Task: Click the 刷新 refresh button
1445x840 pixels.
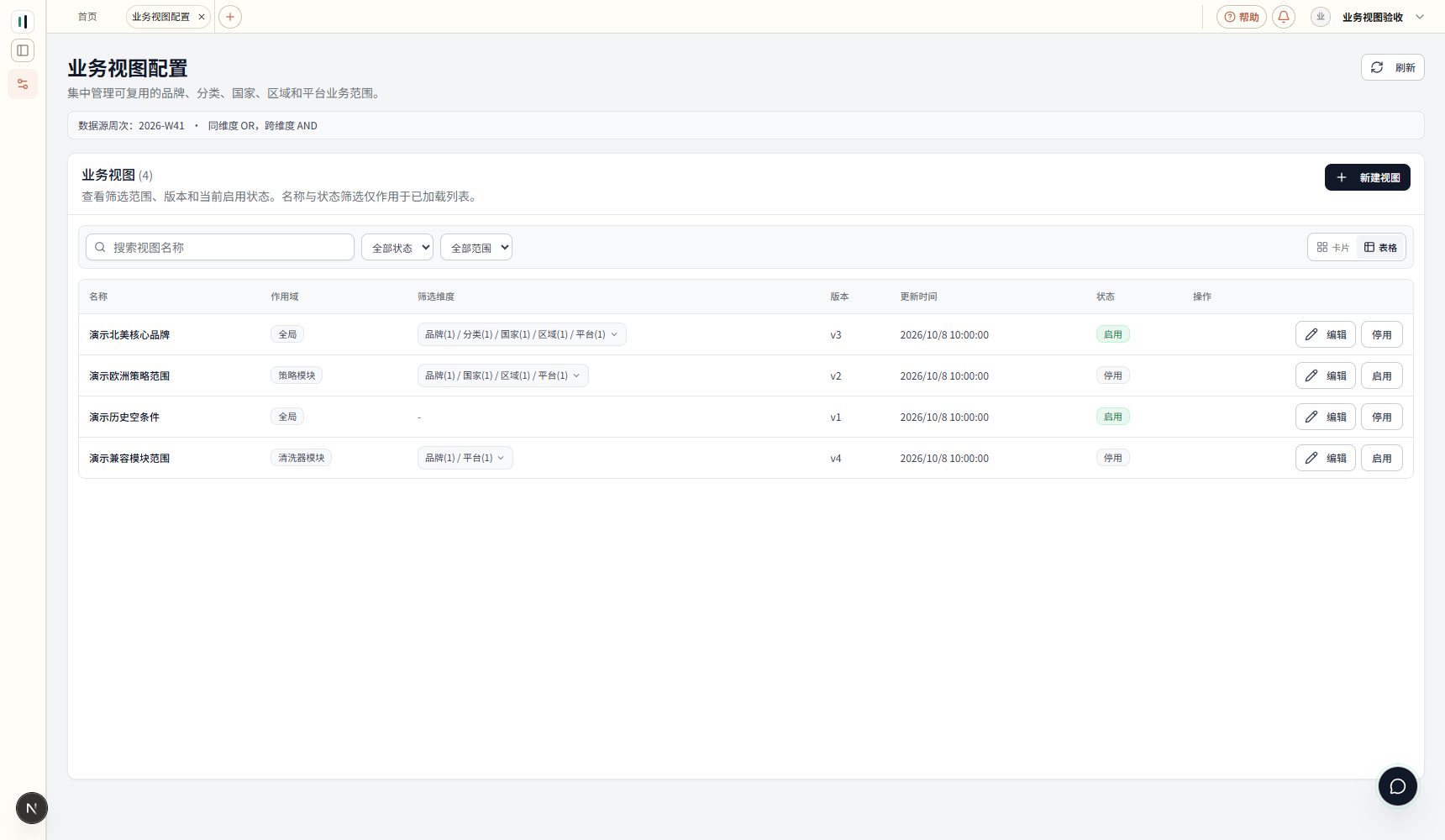Action: click(1392, 67)
